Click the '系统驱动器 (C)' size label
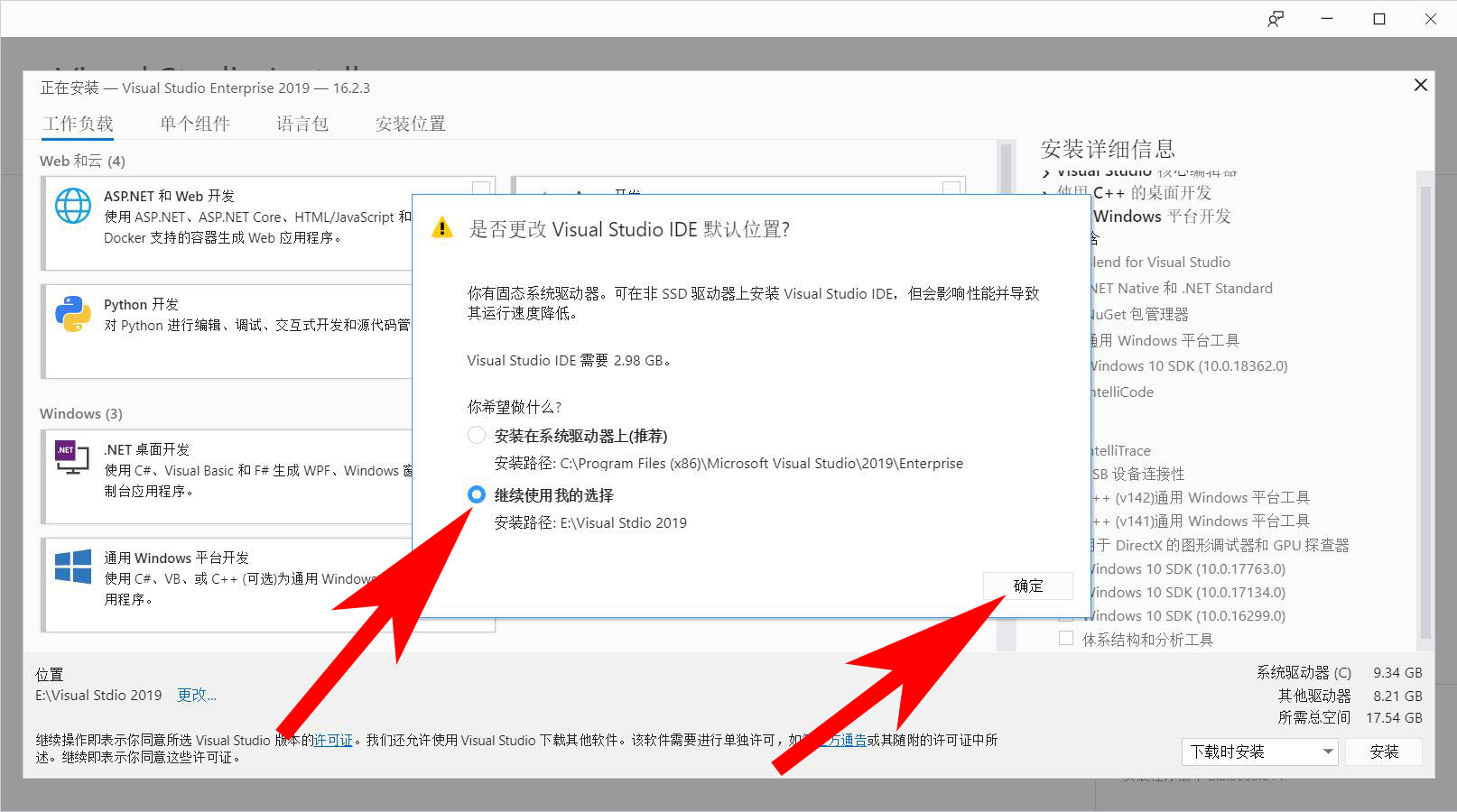Viewport: 1457px width, 812px height. click(x=1304, y=672)
